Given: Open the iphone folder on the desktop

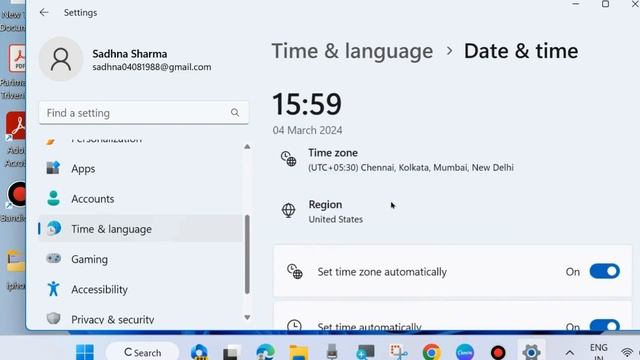Looking at the screenshot, I should (x=15, y=269).
